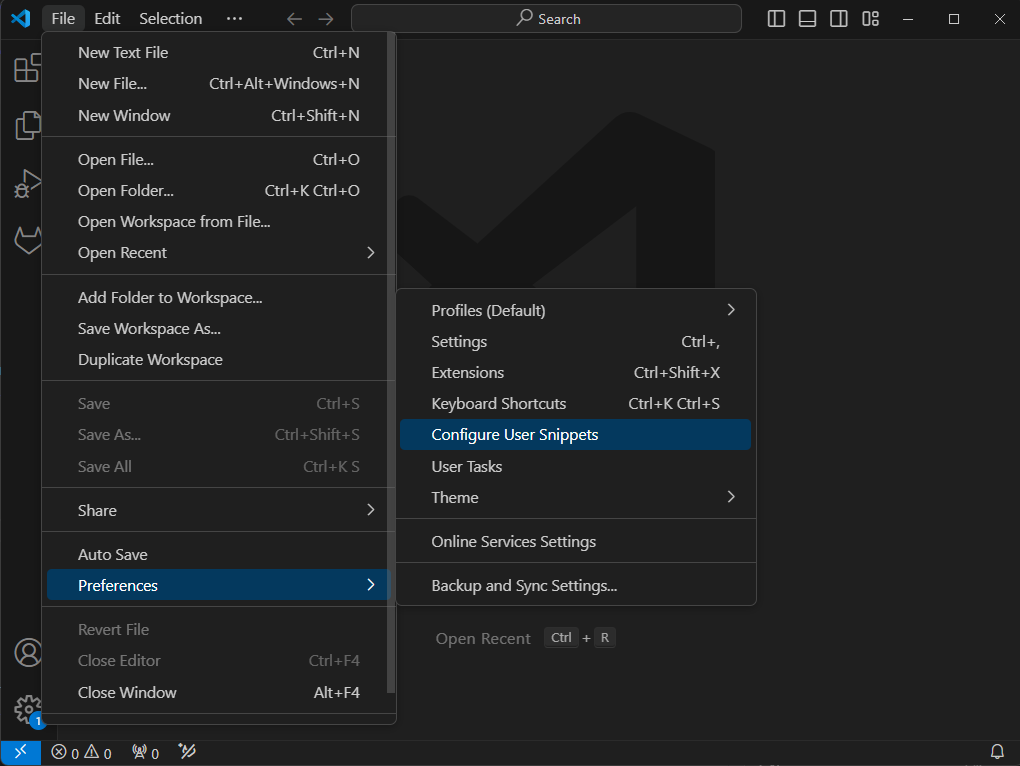The height and width of the screenshot is (766, 1020).
Task: Open the Edit menu
Action: point(107,18)
